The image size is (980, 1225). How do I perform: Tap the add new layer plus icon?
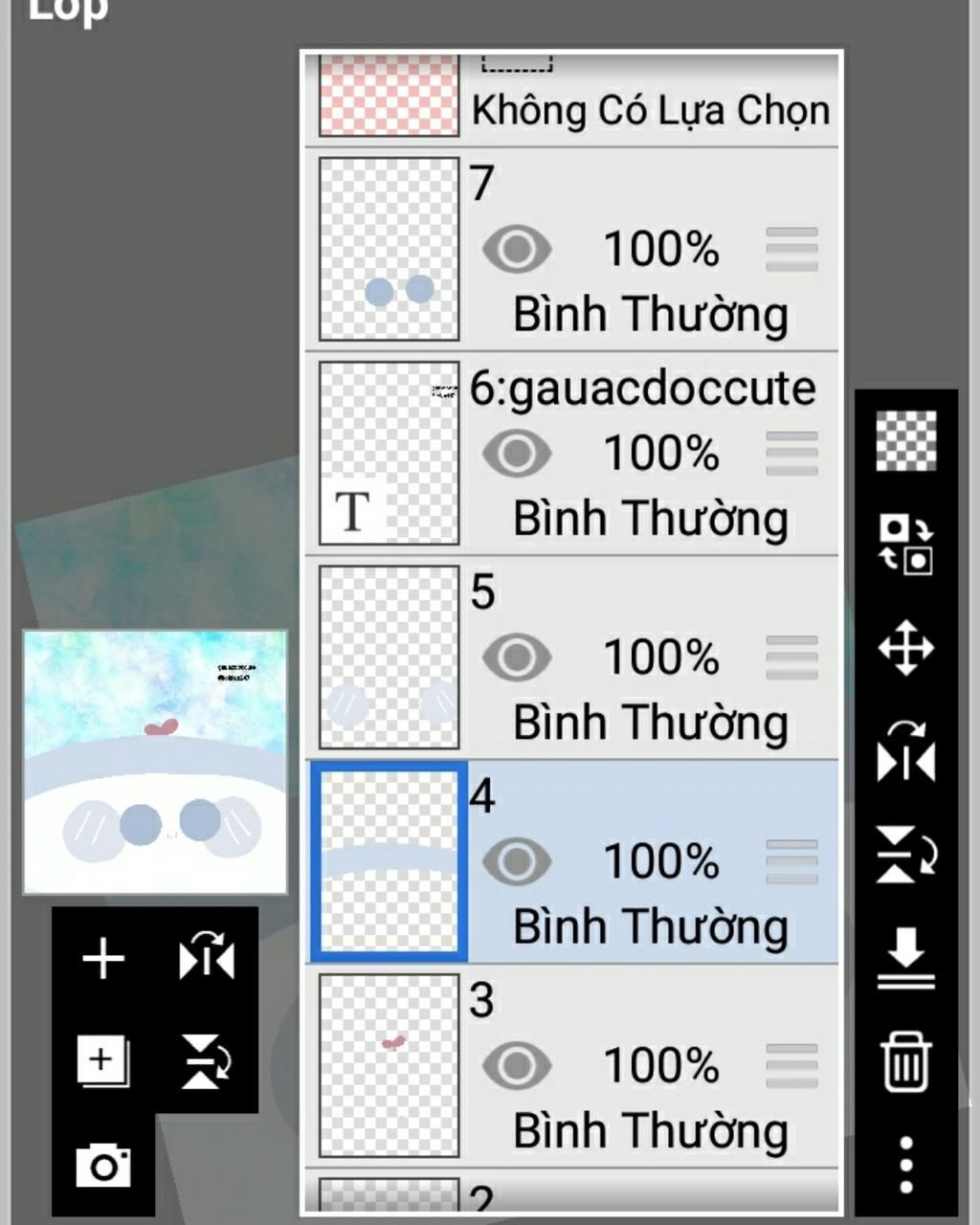tap(103, 958)
